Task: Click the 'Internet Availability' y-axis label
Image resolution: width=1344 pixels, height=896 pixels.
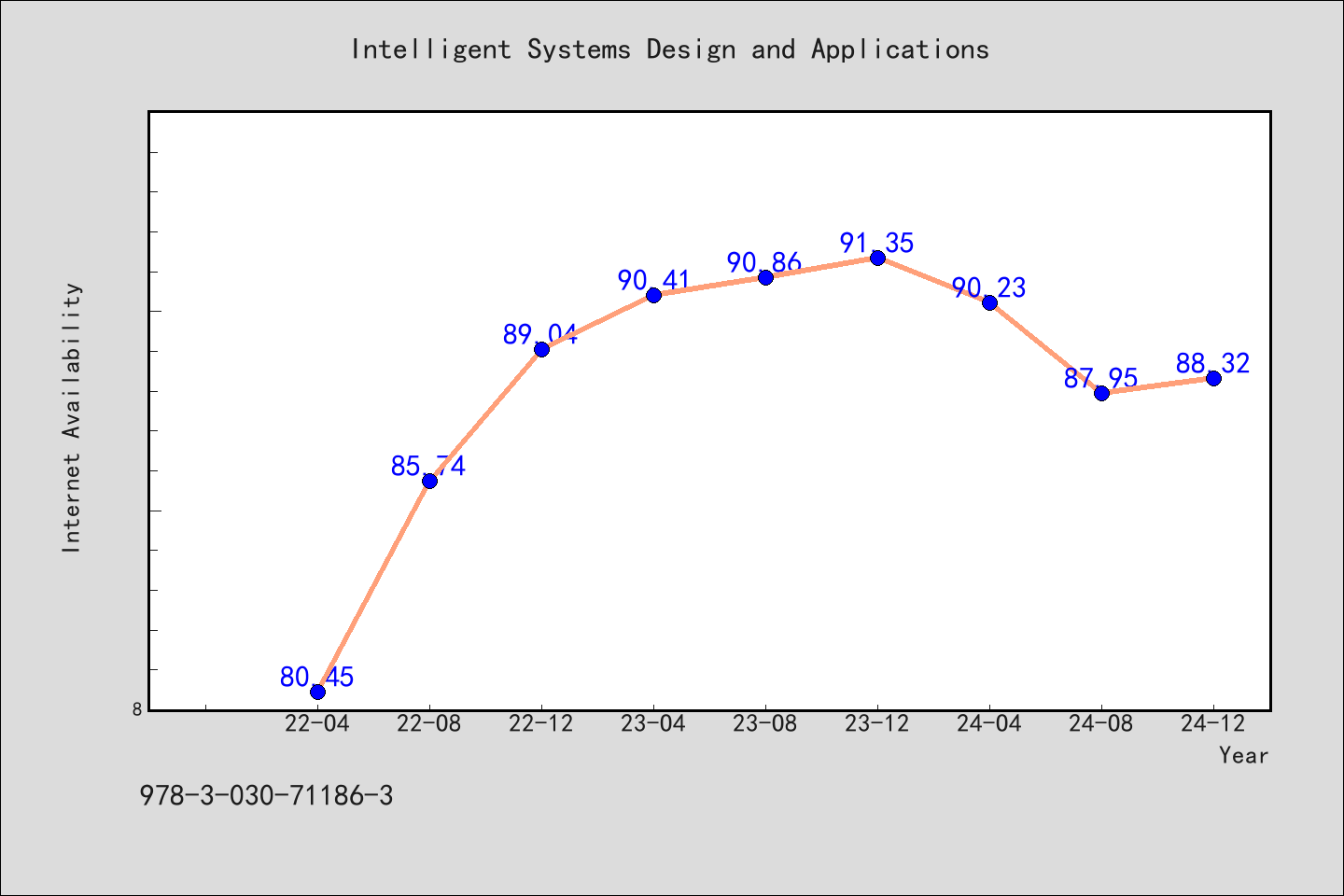Action: point(72,417)
